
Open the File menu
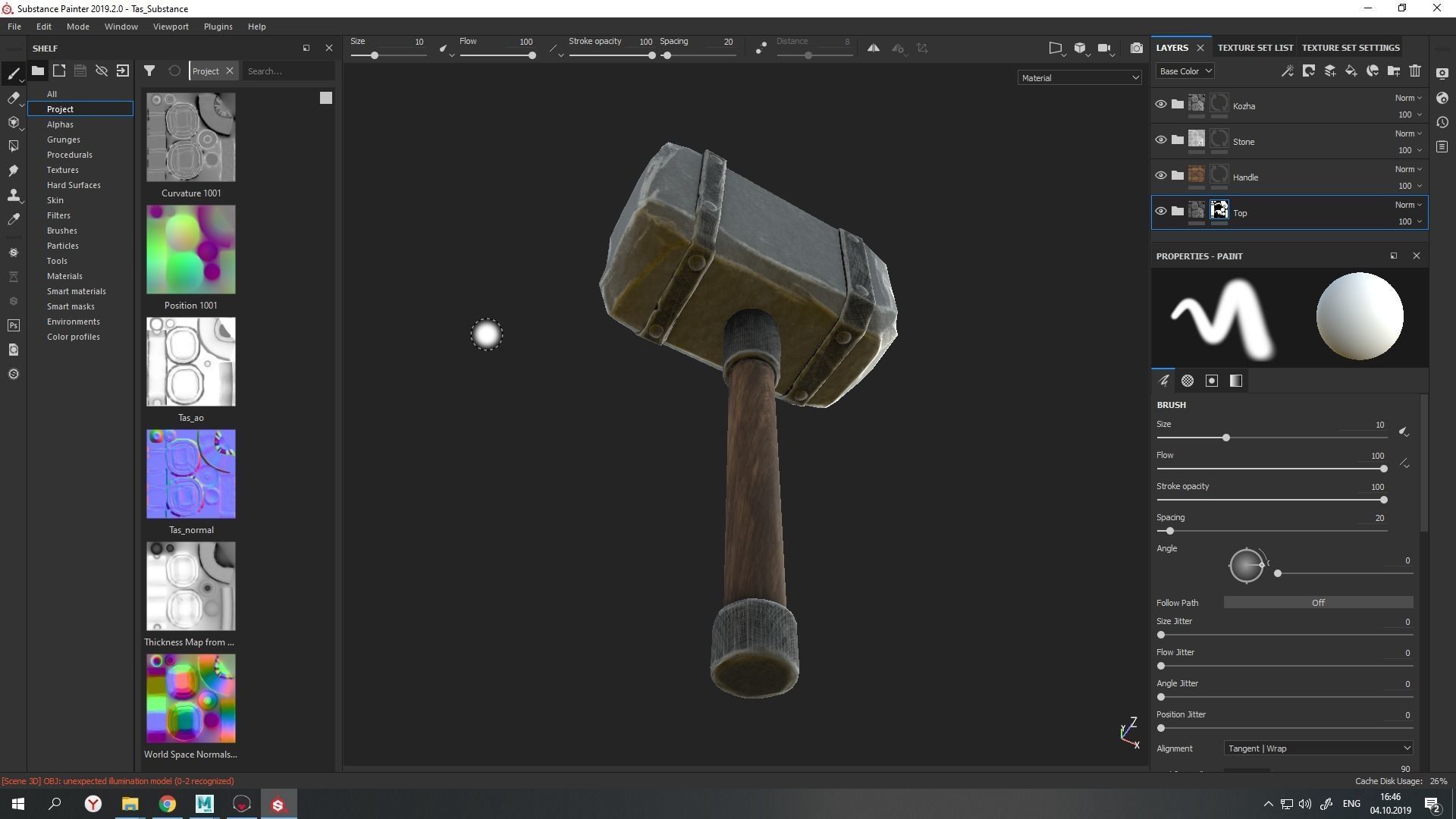click(14, 27)
